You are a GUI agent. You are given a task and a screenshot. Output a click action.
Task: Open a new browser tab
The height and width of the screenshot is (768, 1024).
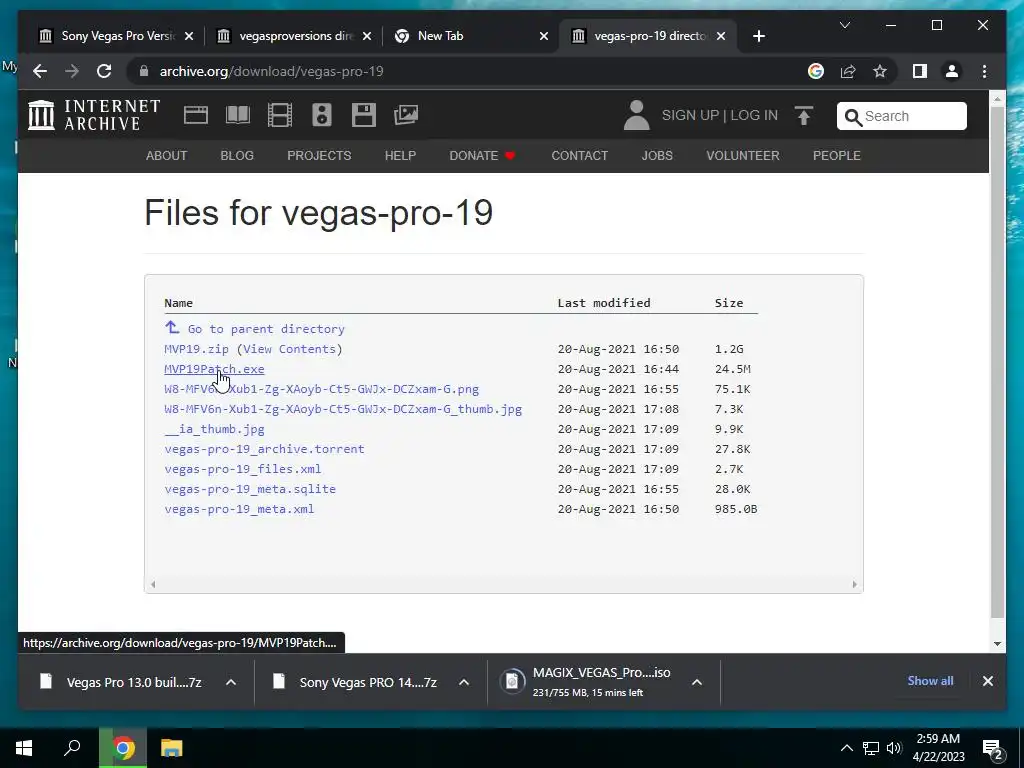(758, 36)
